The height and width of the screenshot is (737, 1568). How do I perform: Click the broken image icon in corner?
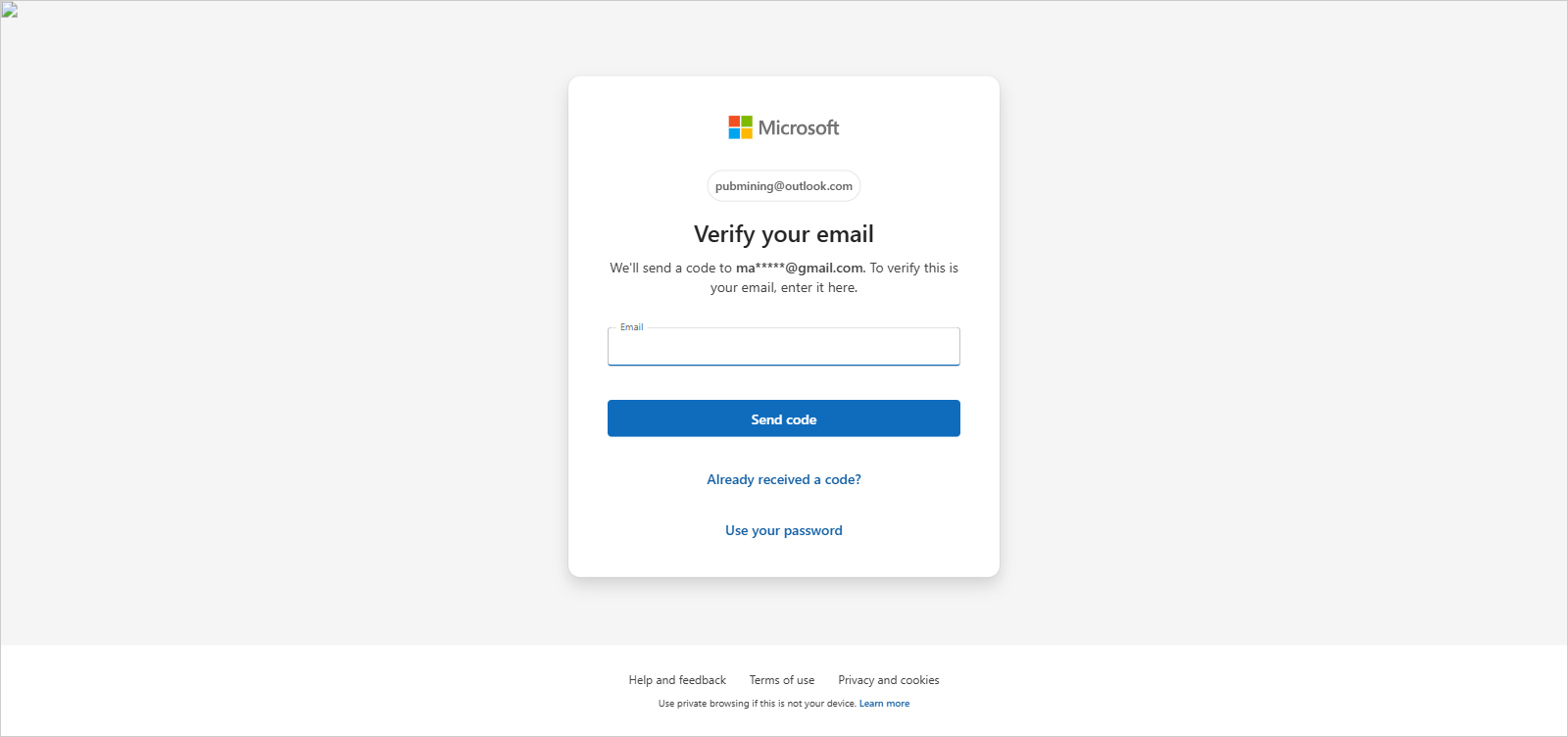[x=9, y=10]
